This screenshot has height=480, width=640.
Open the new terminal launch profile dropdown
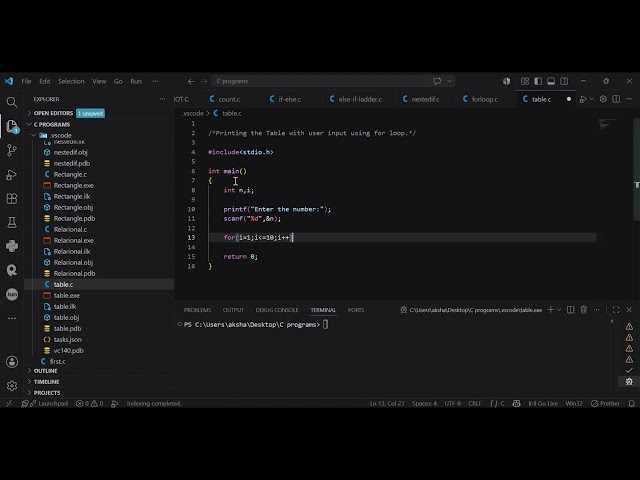point(559,310)
